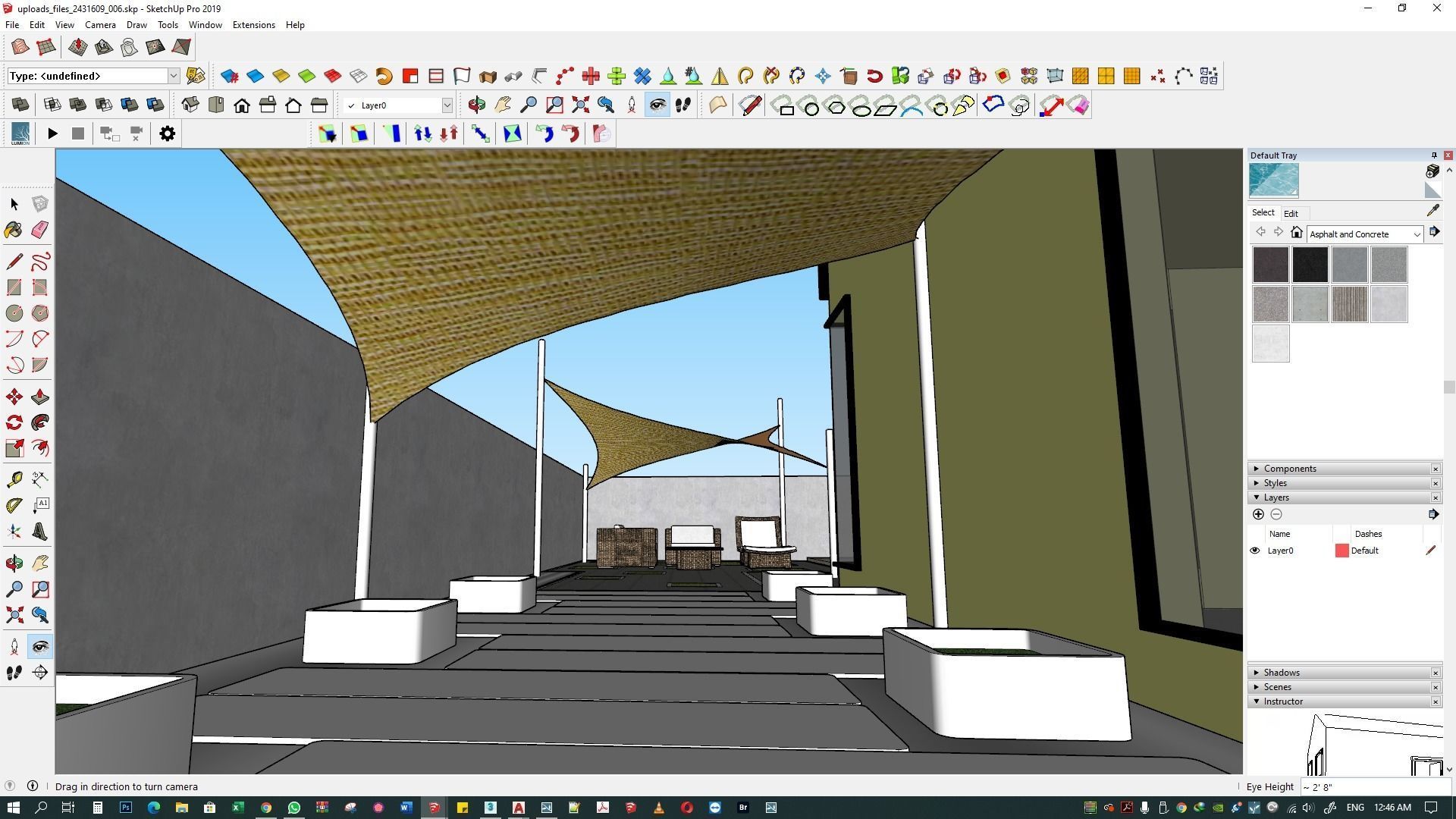1456x819 pixels.
Task: Open the Asphalt and Concrete materials dropdown
Action: (x=1416, y=234)
